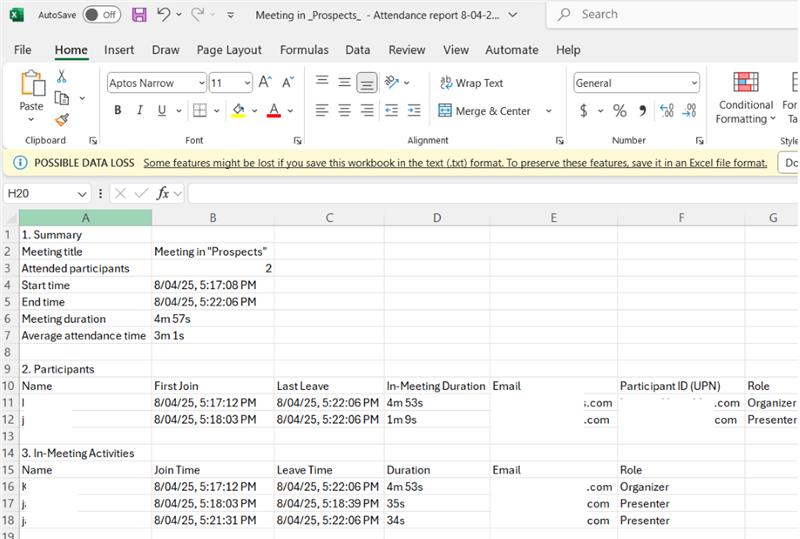Toggle Bold formatting
This screenshot has height=539, width=800.
coord(118,110)
